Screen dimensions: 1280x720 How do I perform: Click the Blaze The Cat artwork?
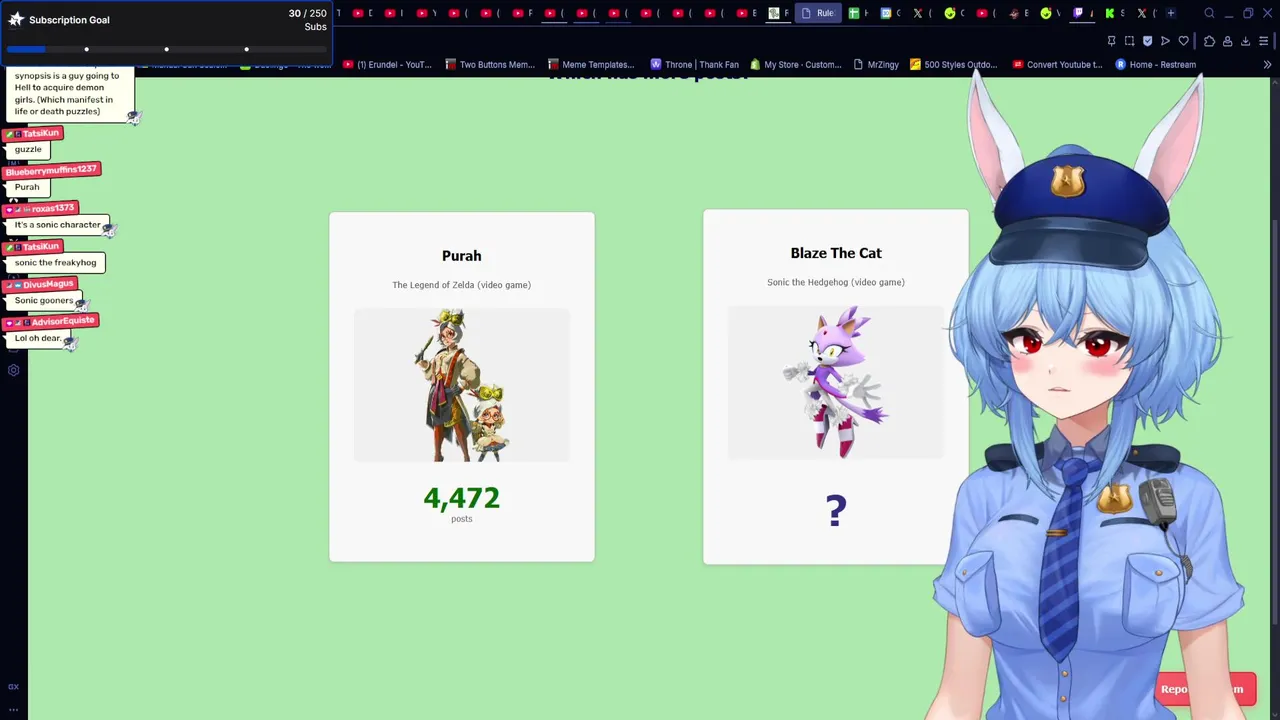point(836,383)
